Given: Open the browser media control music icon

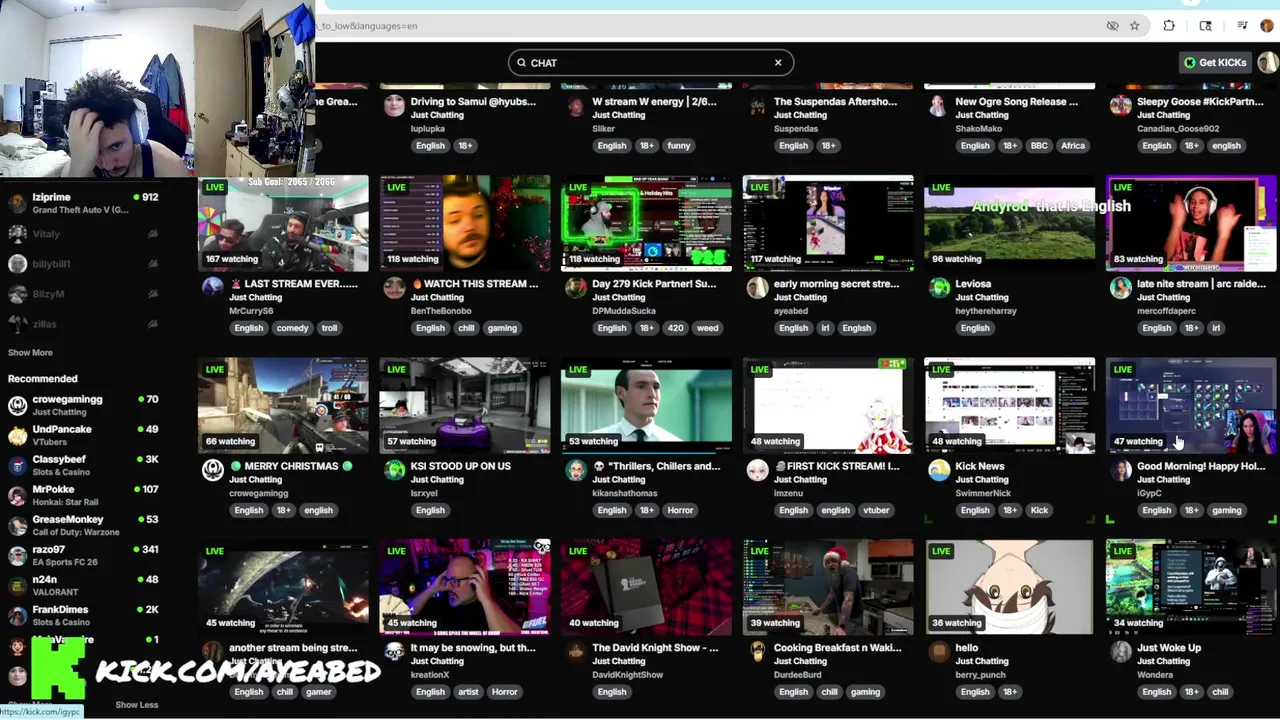Looking at the screenshot, I should 1242,26.
